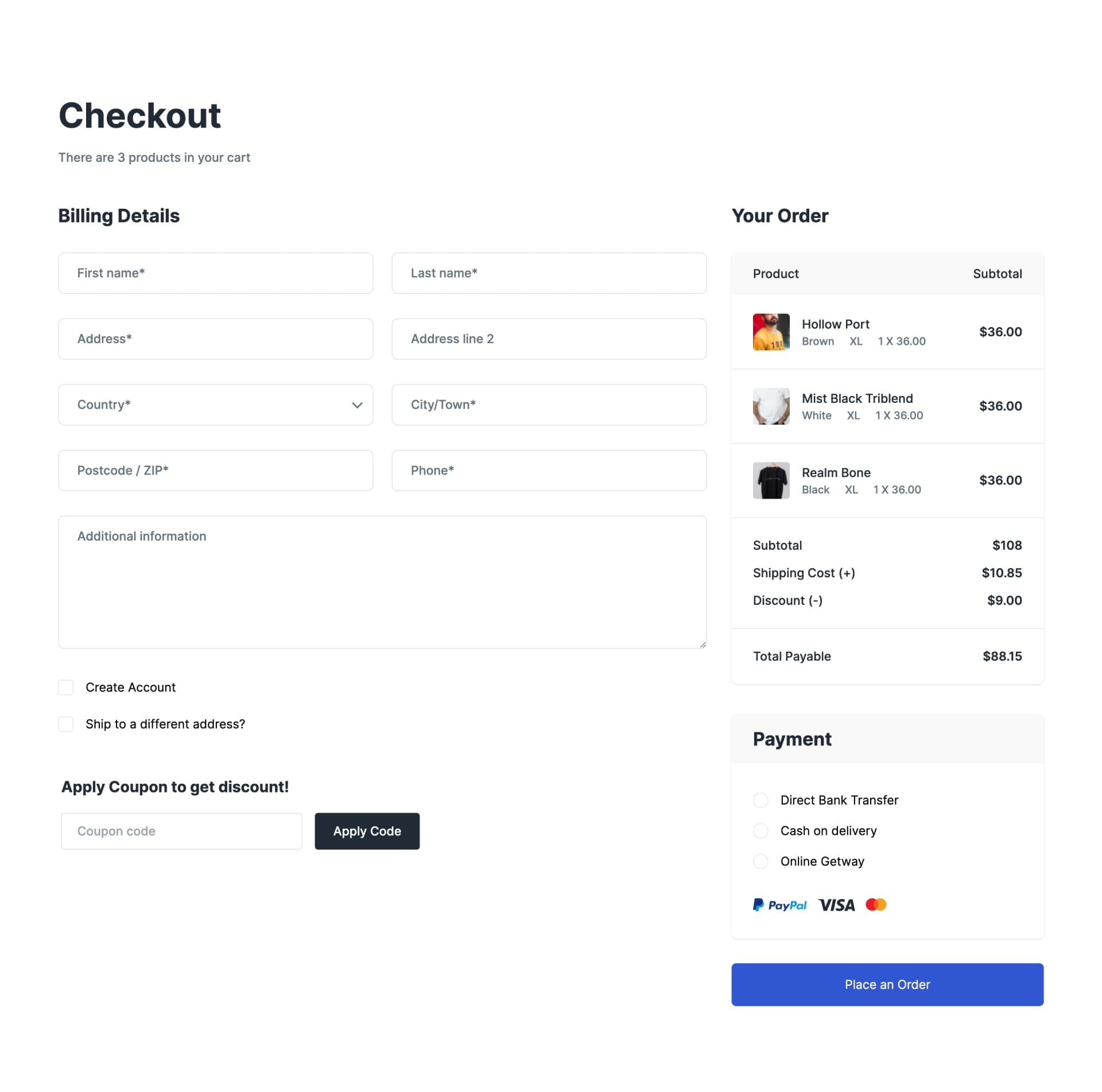Viewport: 1102px width, 1092px height.
Task: Click the Apply Code button icon
Action: (x=367, y=830)
